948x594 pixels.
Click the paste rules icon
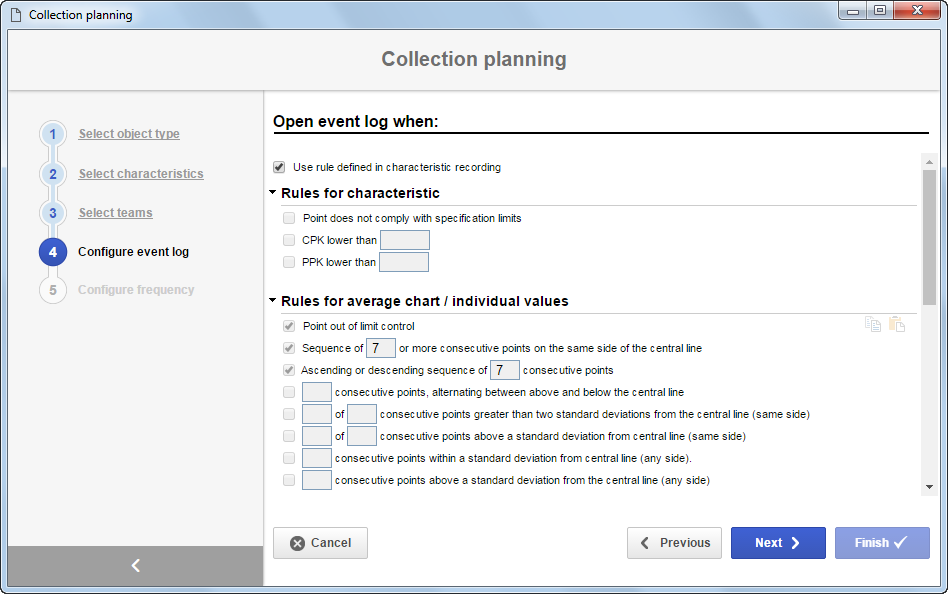coord(897,324)
